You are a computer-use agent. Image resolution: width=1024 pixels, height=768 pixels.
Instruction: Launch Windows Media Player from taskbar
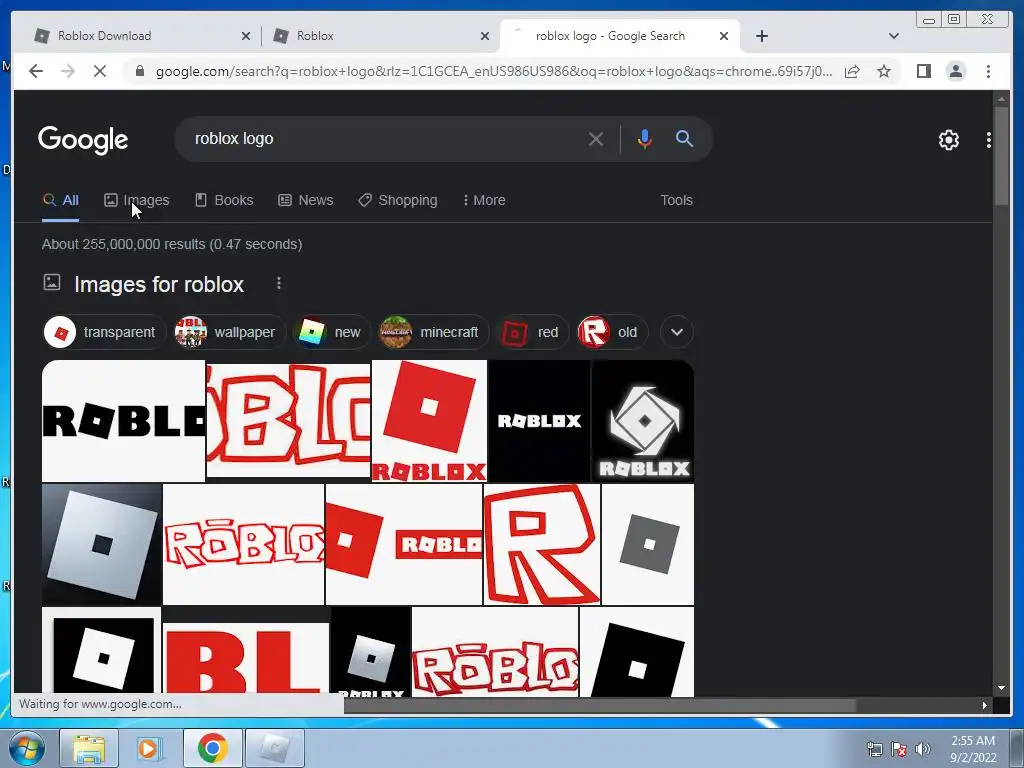(x=150, y=748)
